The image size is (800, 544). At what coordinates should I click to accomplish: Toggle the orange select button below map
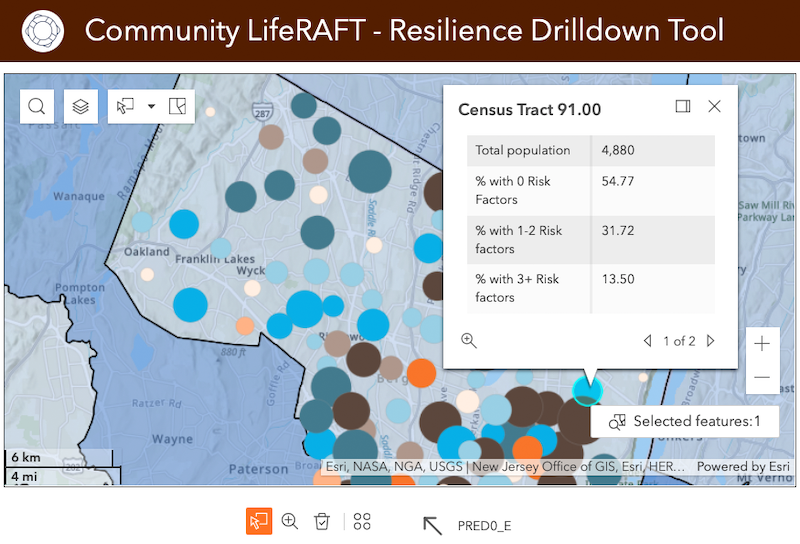tap(259, 521)
